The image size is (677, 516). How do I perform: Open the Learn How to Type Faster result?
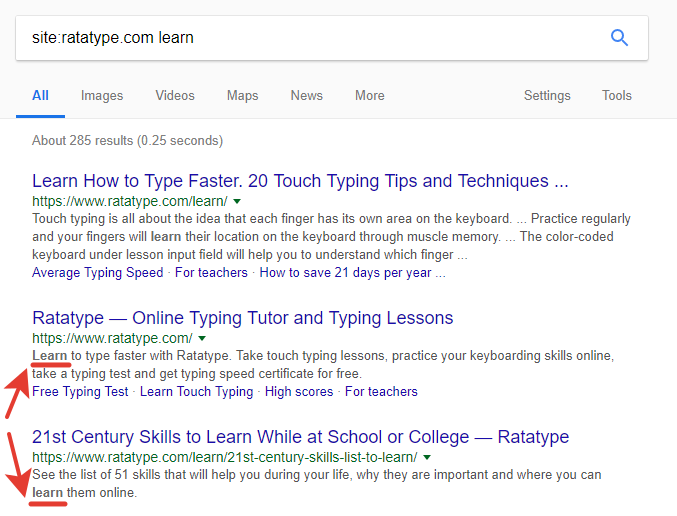click(300, 181)
